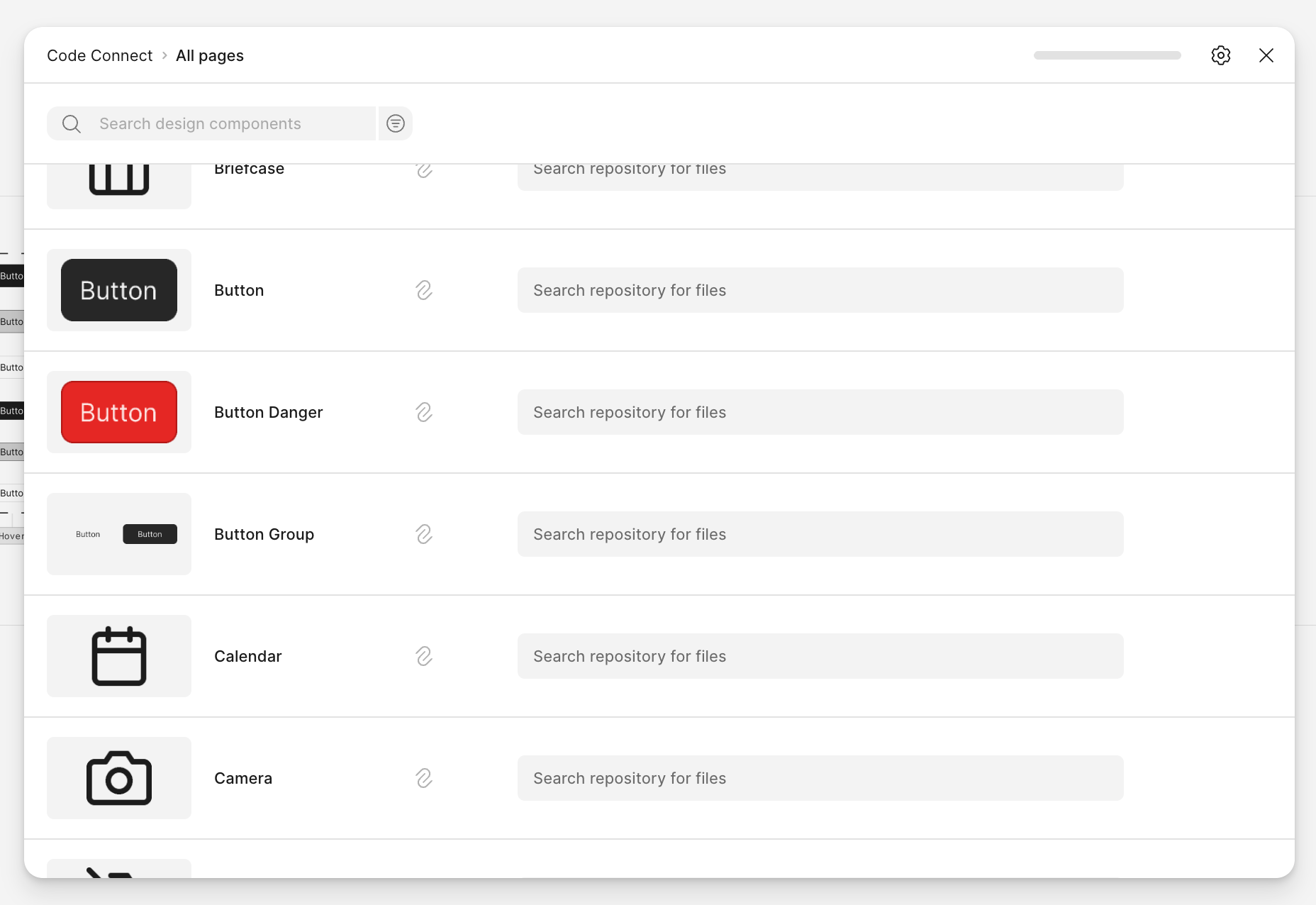Click the repository search field for Calendar
Screen dimensions: 1316x905
820,656
